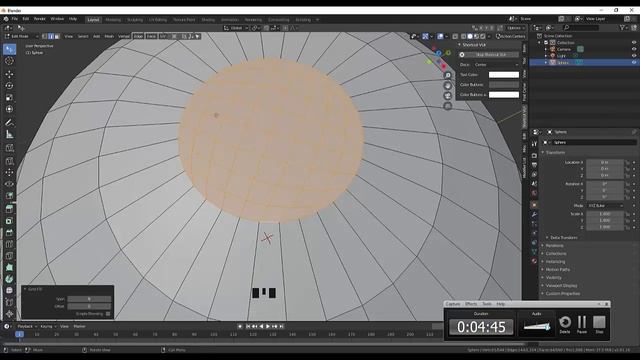Screen dimensions: 640x360
Task: Expand the Relations panel
Action: click(554, 246)
